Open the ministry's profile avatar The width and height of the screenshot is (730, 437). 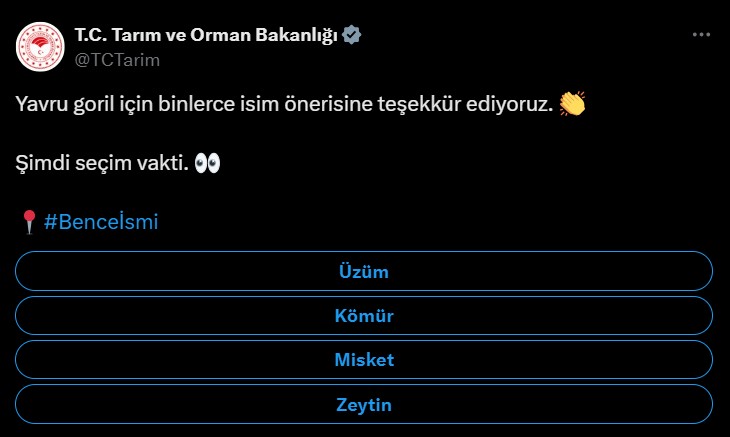click(39, 47)
